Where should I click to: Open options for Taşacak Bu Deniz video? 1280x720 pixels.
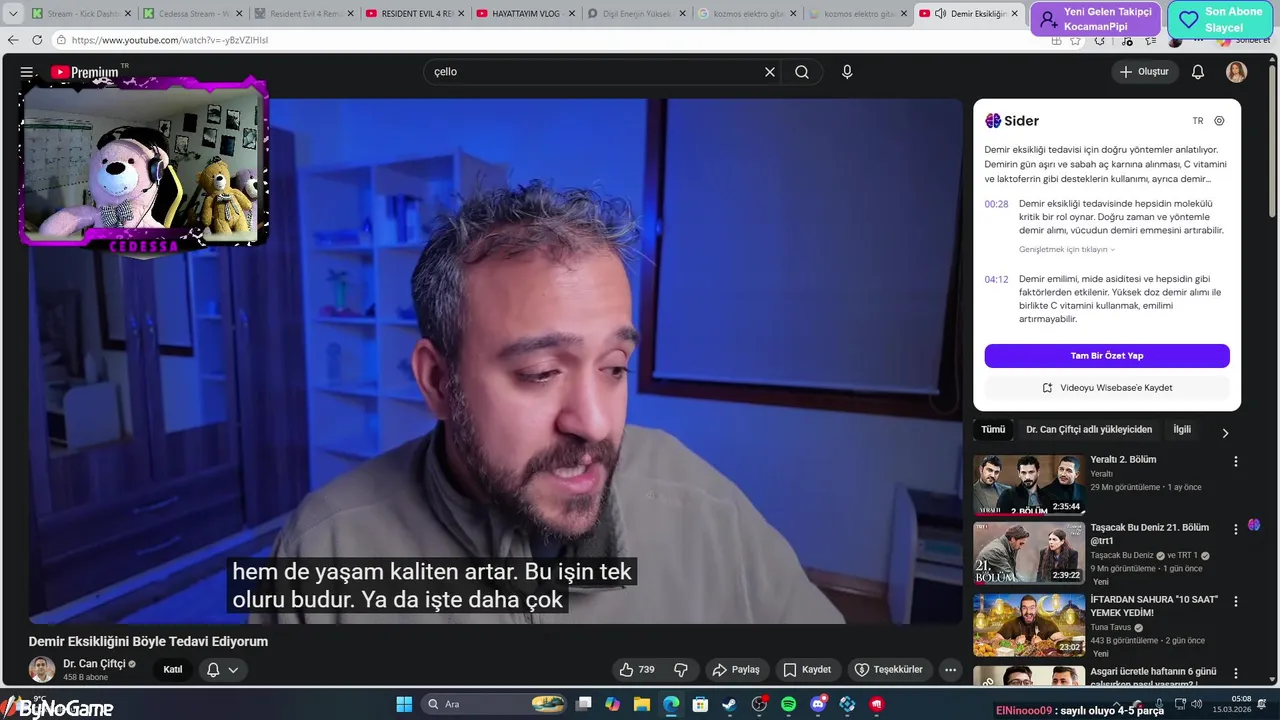click(1236, 529)
